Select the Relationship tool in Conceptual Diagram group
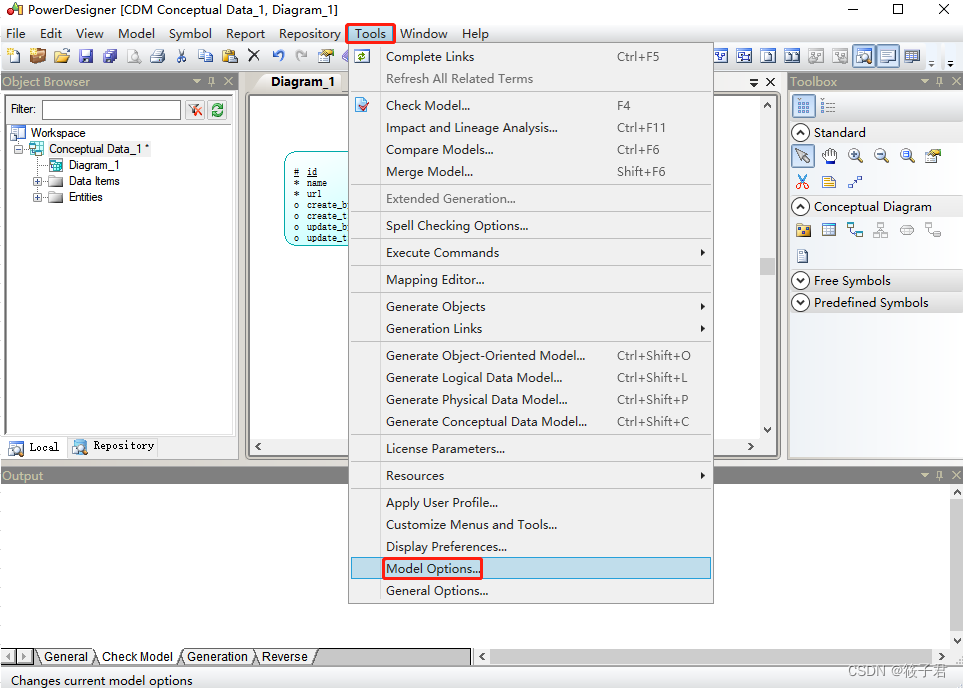Image resolution: width=963 pixels, height=688 pixels. [x=855, y=230]
